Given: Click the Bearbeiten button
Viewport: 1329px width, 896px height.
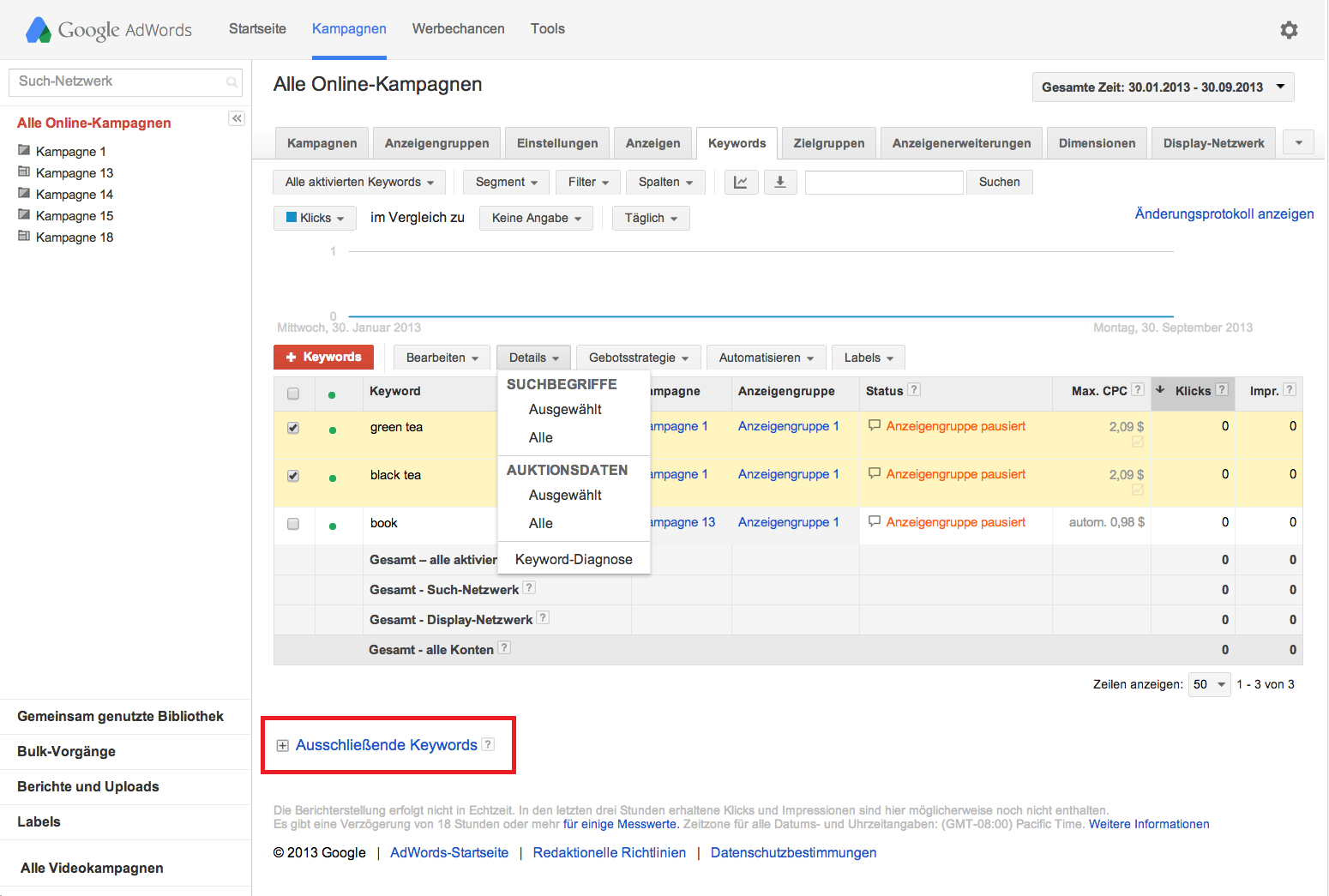Looking at the screenshot, I should coord(442,358).
